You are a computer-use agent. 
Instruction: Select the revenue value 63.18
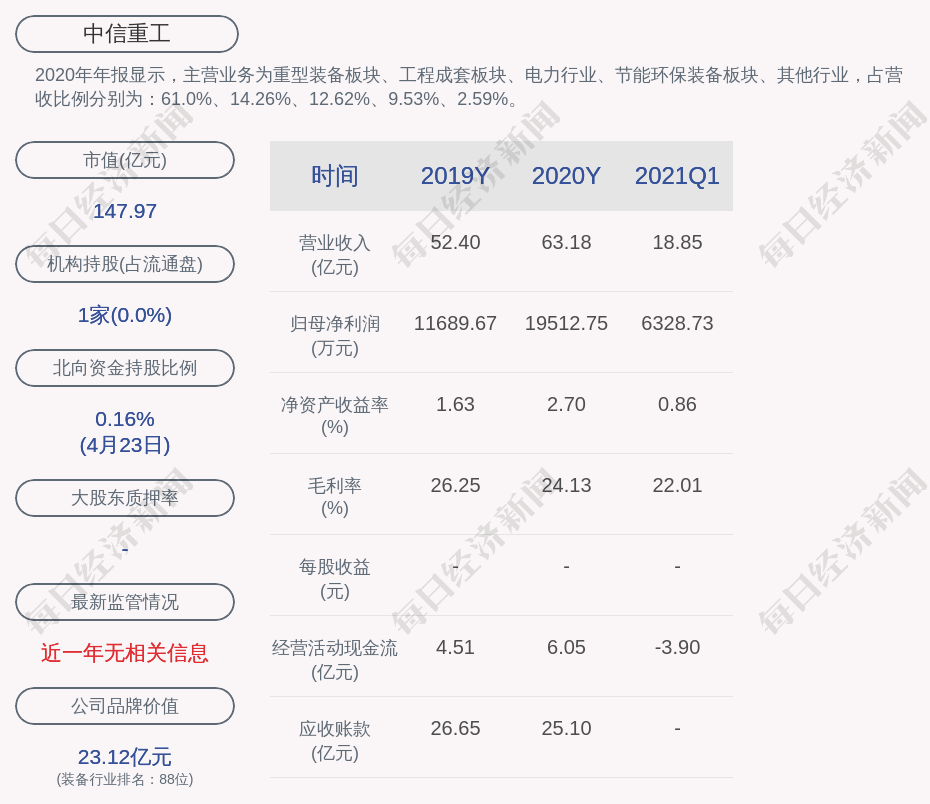coord(566,243)
